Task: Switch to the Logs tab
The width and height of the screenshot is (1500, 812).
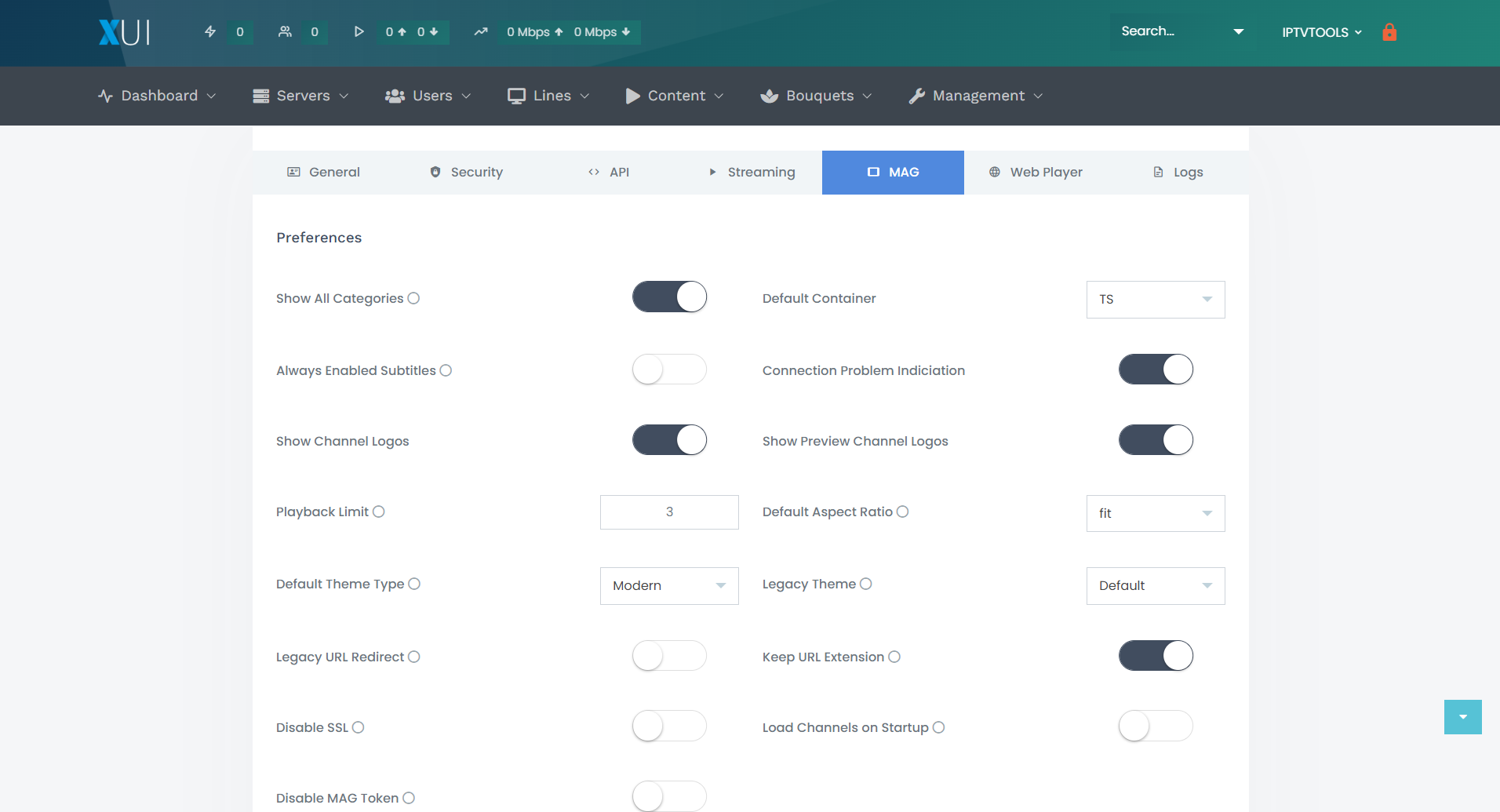Action: click(x=1178, y=173)
